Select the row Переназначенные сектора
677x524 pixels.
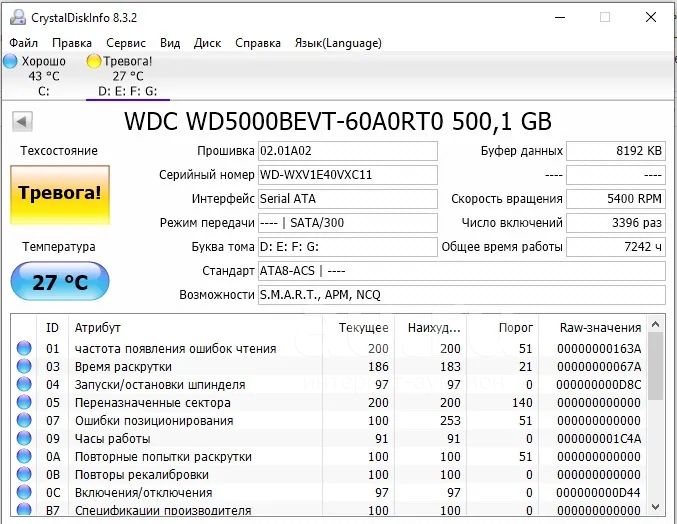tap(329, 402)
